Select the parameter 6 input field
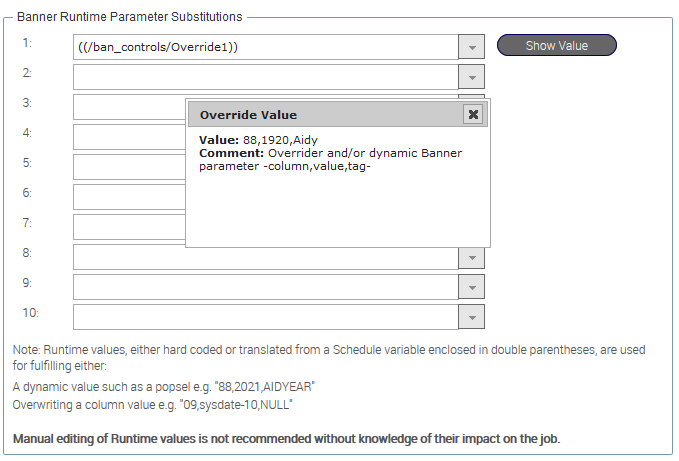Viewport: 679px width, 461px height. click(128, 197)
